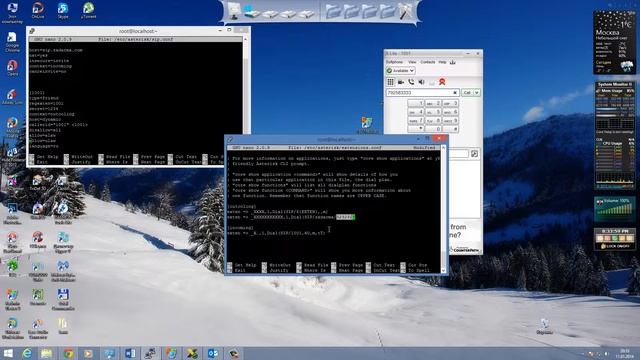This screenshot has height=360, width=640.
Task: Click the speaker icon in softphone toolbar
Action: pos(421,82)
